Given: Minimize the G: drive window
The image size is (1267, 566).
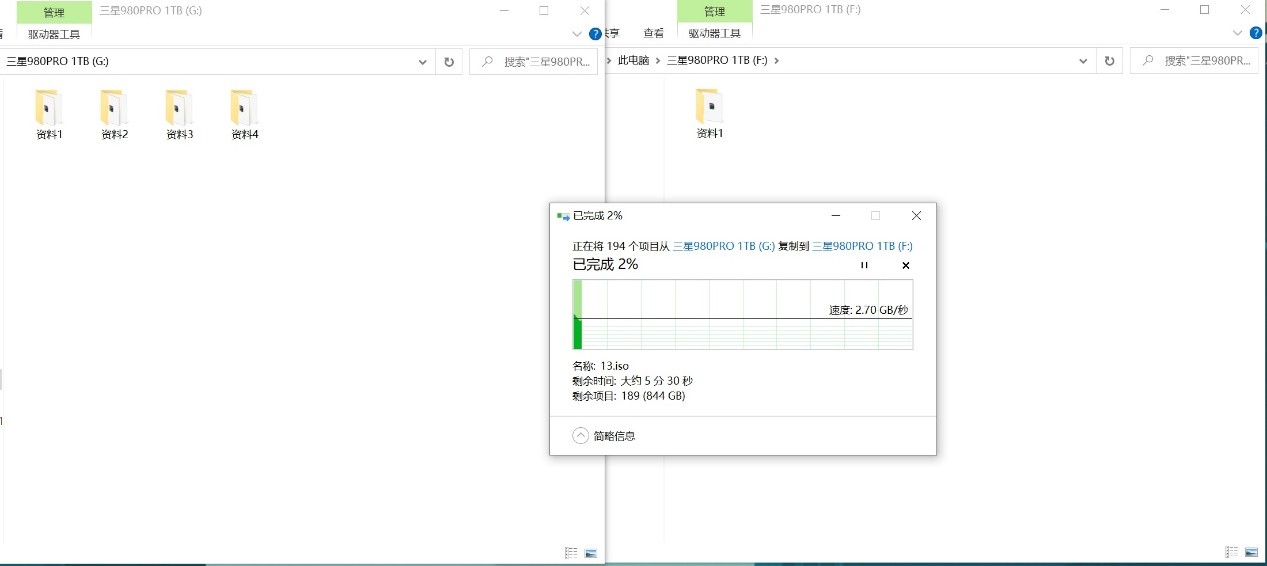Looking at the screenshot, I should 504,10.
